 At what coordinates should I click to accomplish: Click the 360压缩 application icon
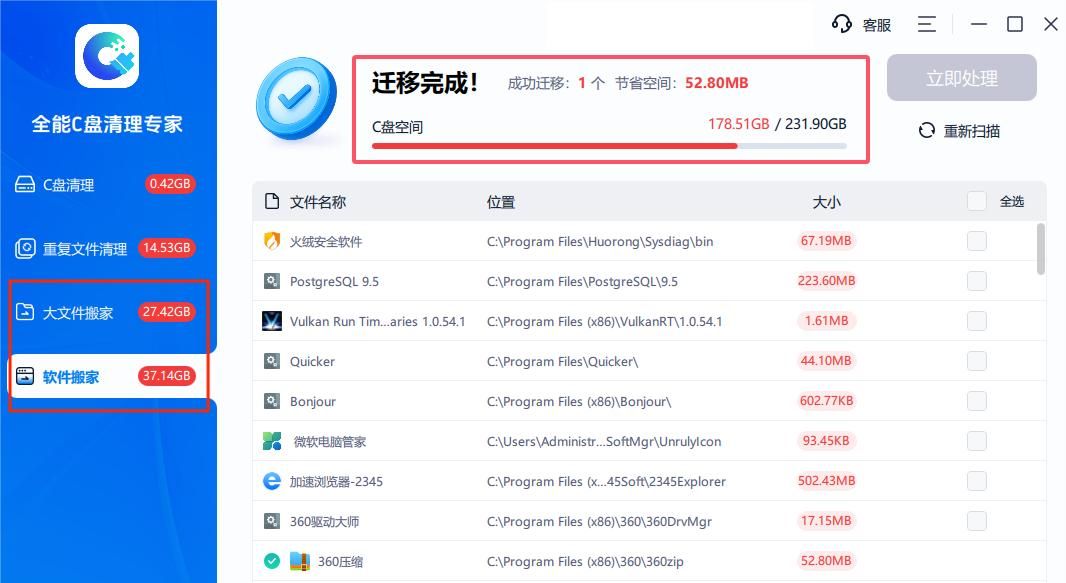point(299,561)
